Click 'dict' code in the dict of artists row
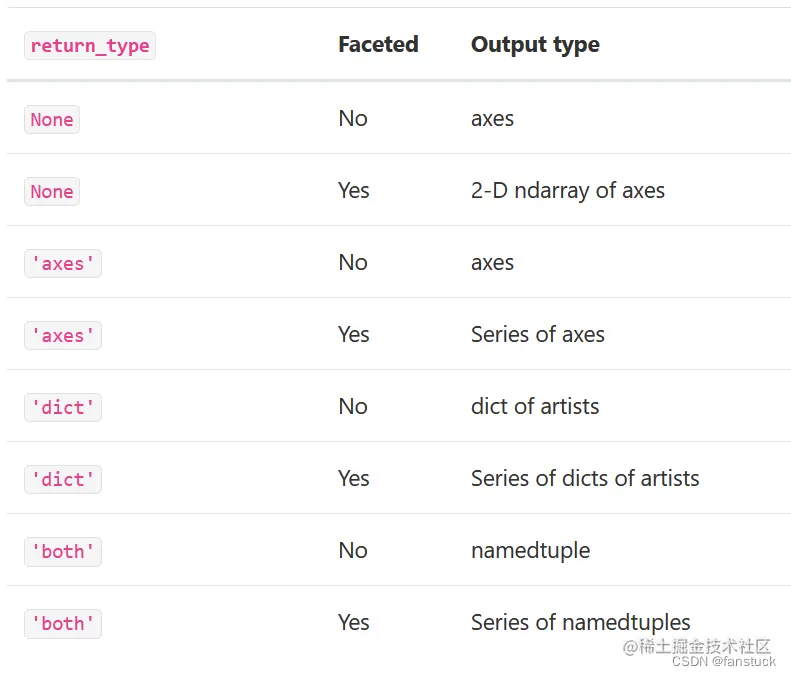 63,407
